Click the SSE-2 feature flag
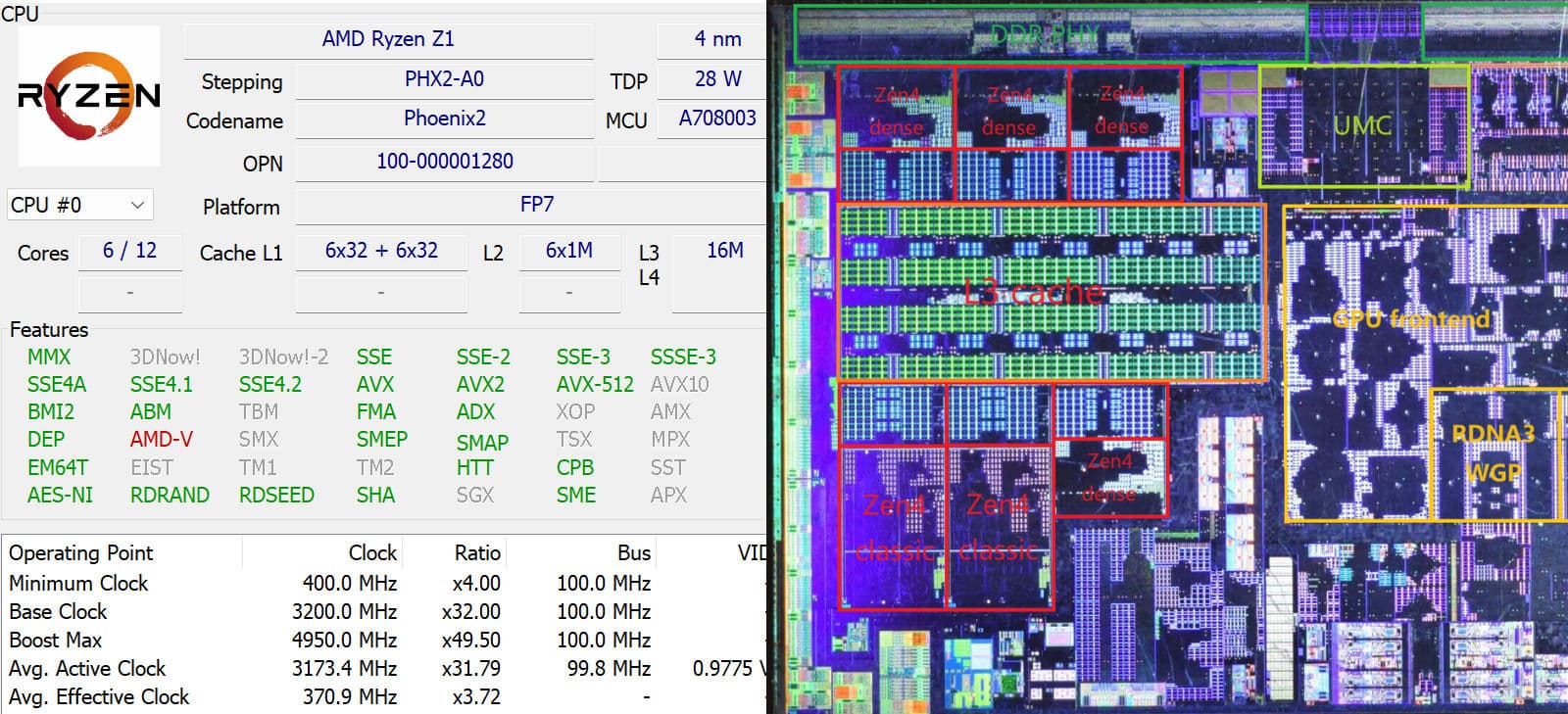This screenshot has height=714, width=1568. click(483, 357)
